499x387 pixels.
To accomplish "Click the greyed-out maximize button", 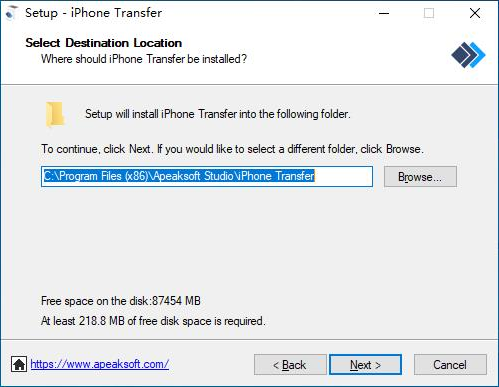I will [429, 13].
